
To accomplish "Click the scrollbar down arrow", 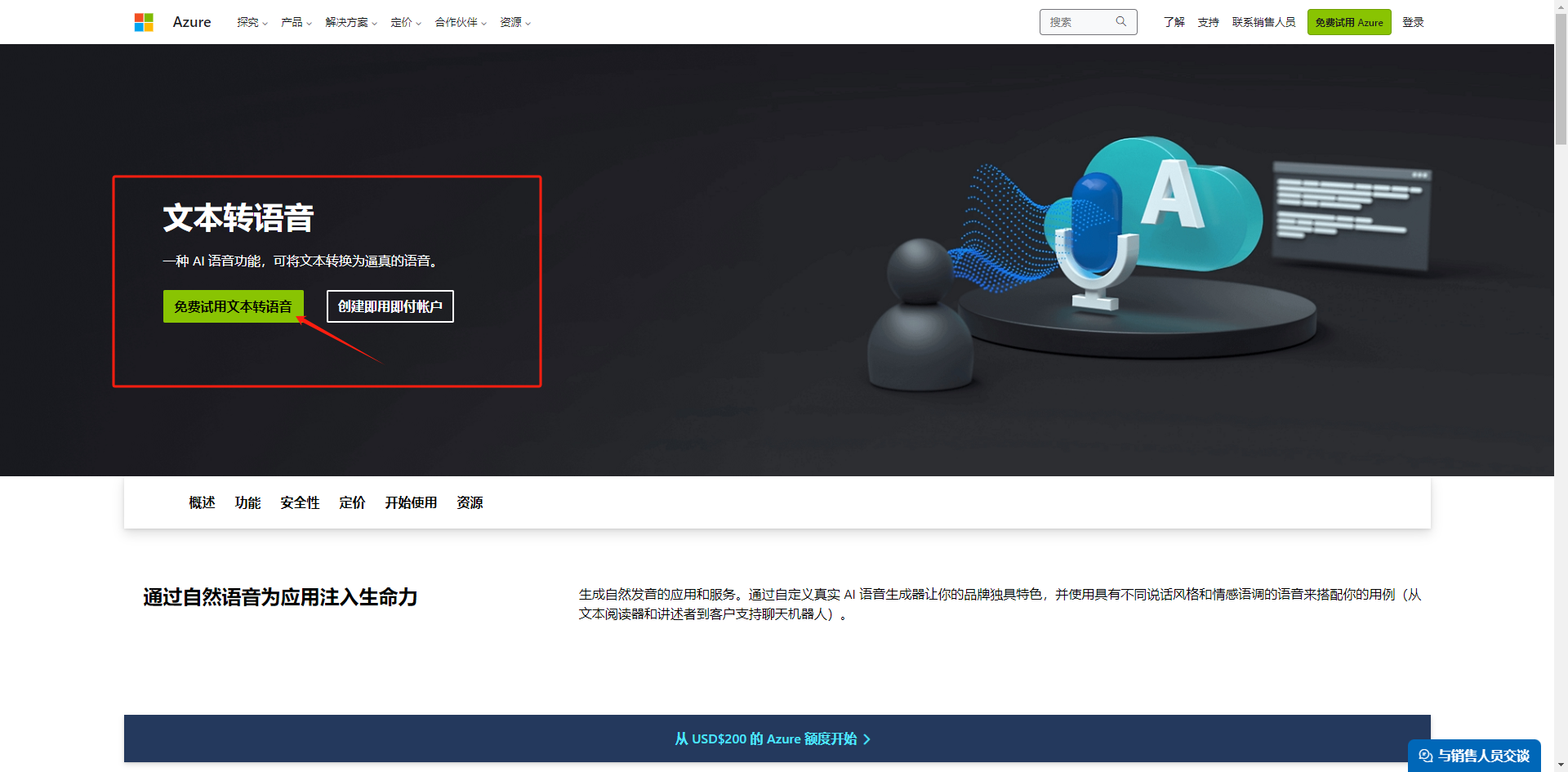I will coord(1561,765).
